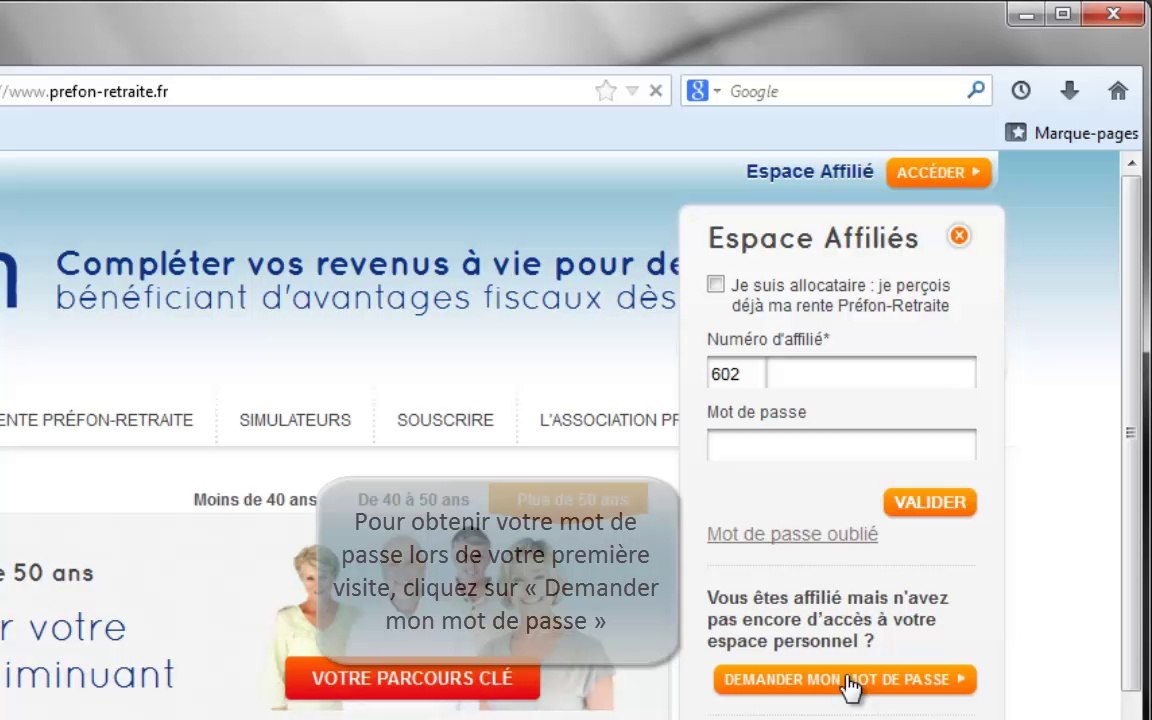Select the 'De 40 à 50 ans' tab

413,500
